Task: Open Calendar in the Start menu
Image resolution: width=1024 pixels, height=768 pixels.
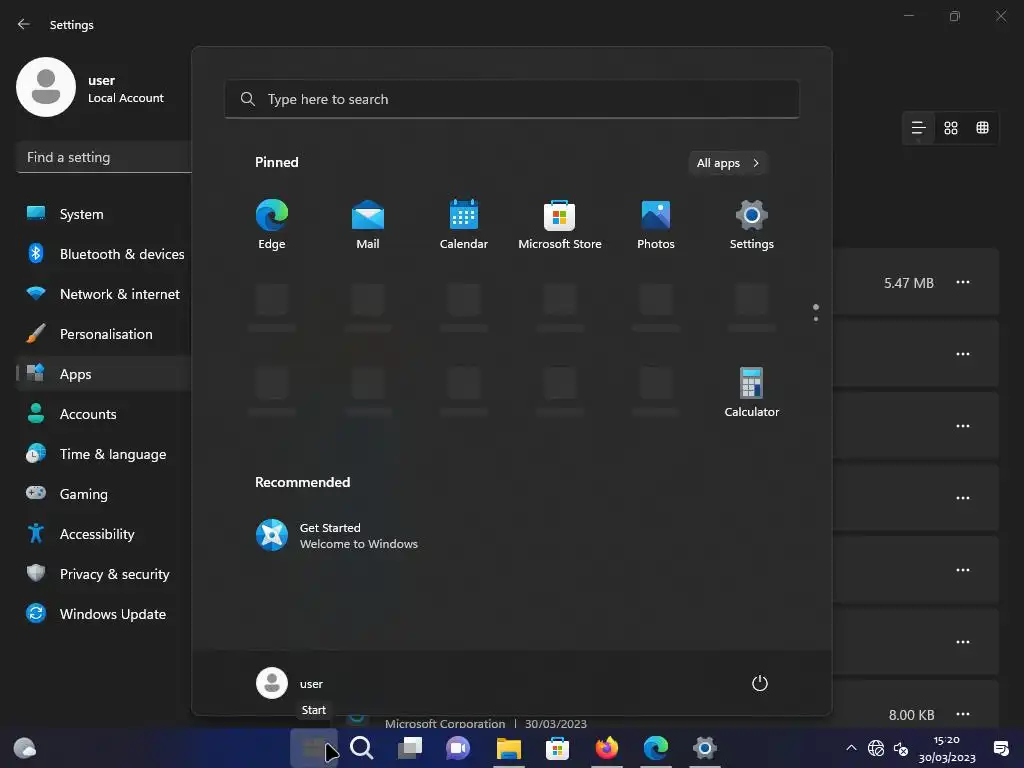Action: click(x=464, y=225)
